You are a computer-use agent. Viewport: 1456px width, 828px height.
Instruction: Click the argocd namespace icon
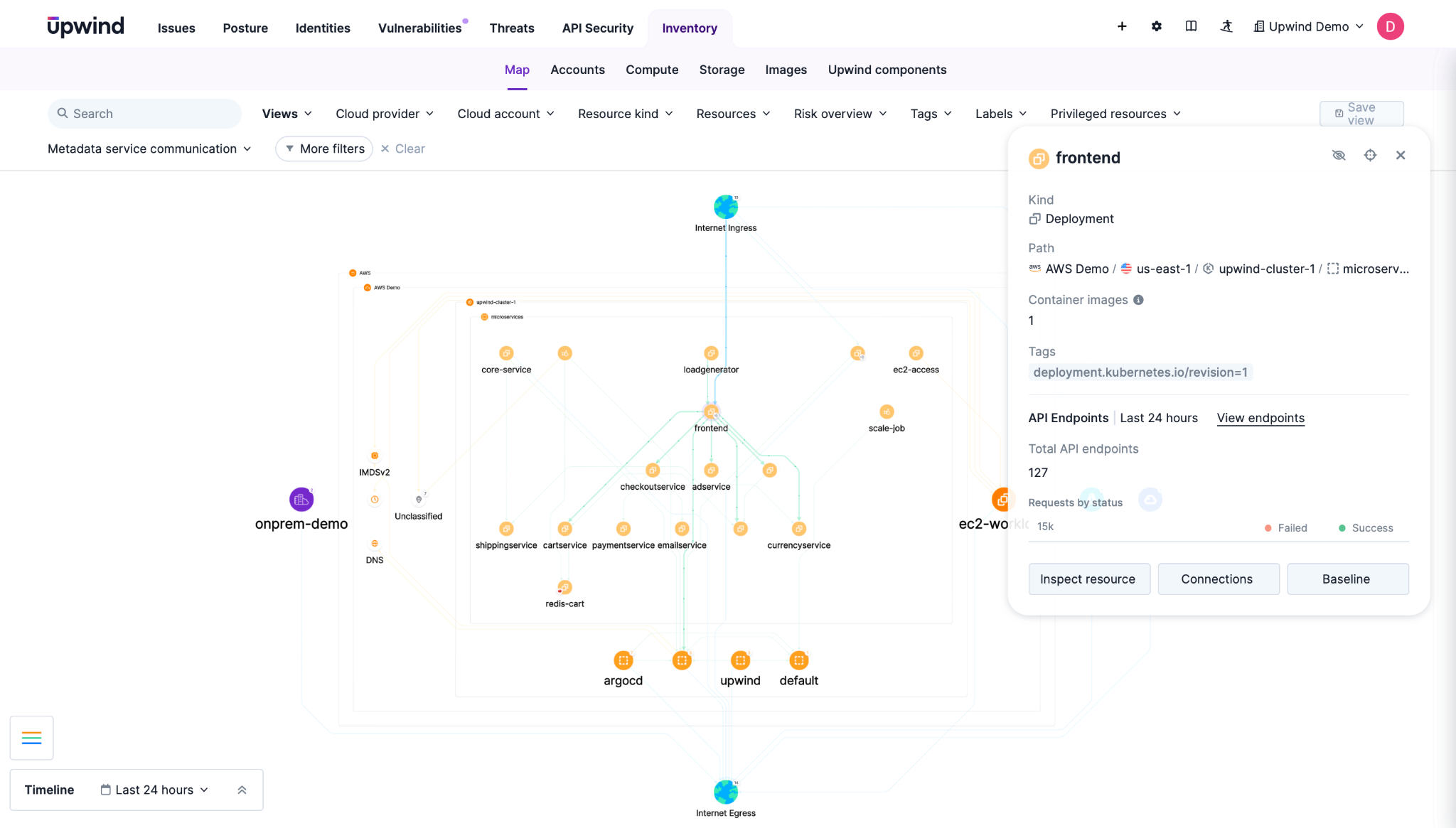tap(623, 660)
